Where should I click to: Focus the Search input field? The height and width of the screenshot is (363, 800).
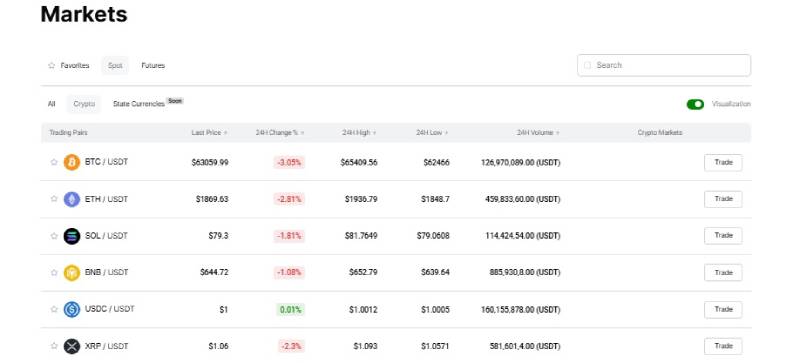click(x=664, y=65)
